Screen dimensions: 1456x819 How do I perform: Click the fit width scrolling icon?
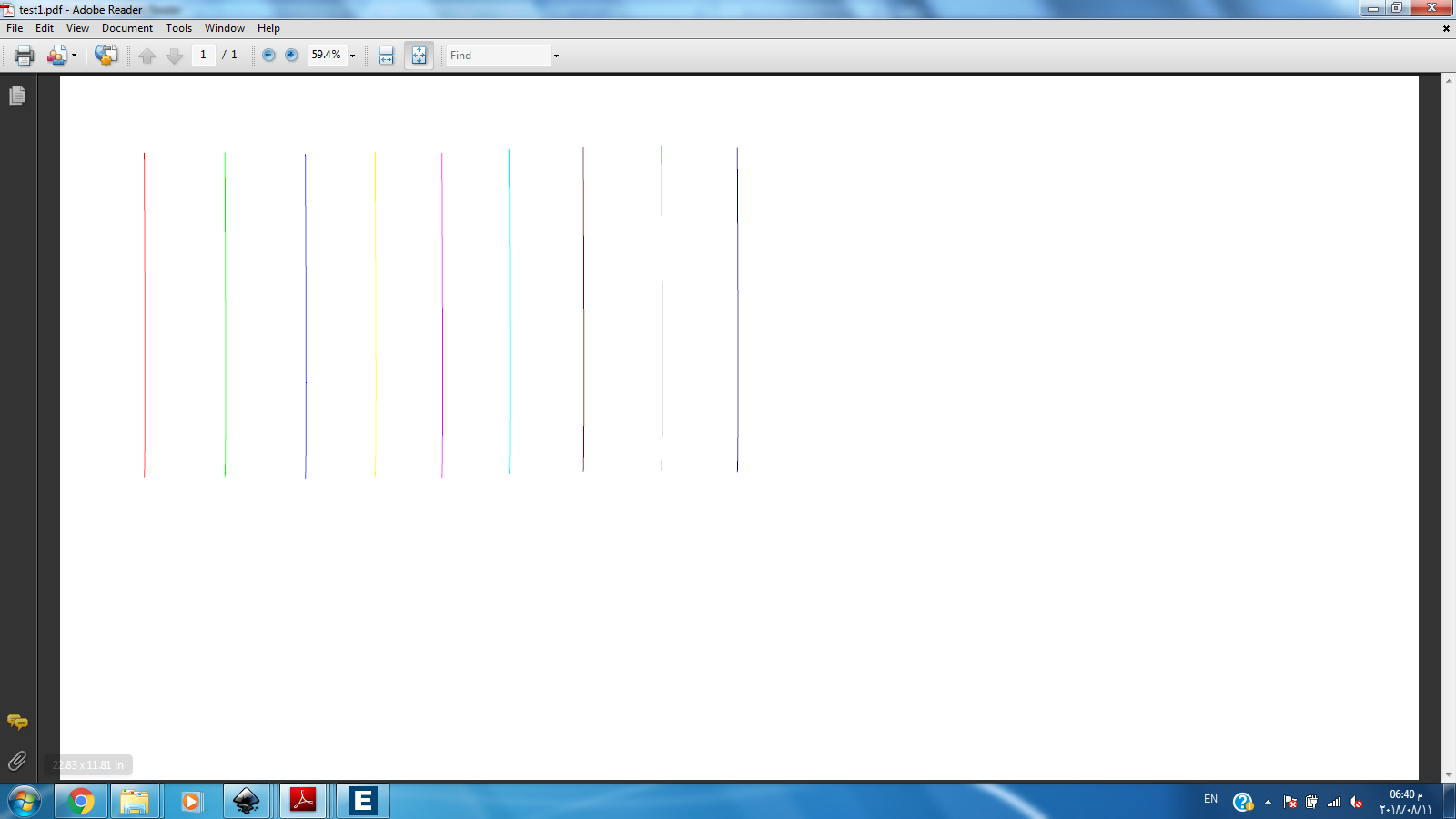(x=387, y=56)
